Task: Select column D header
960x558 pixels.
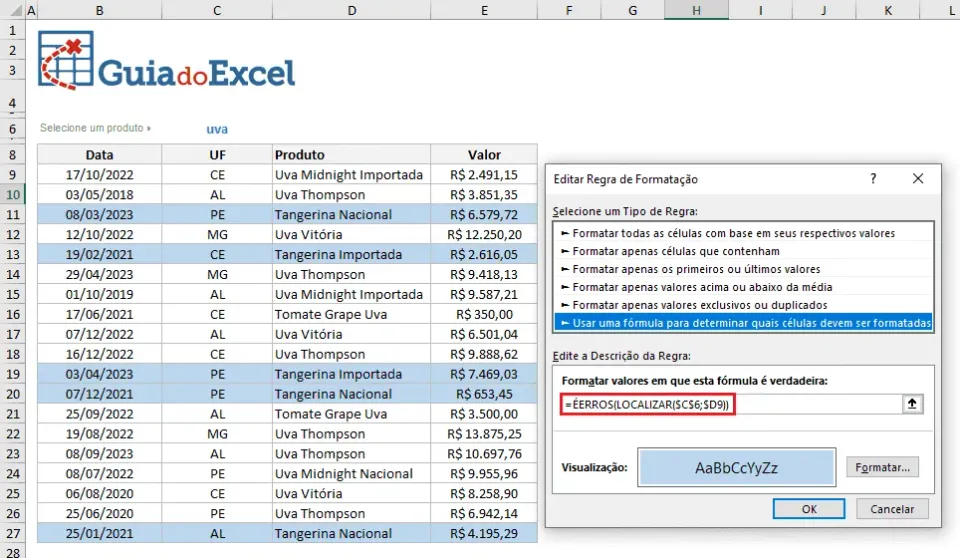Action: click(351, 10)
